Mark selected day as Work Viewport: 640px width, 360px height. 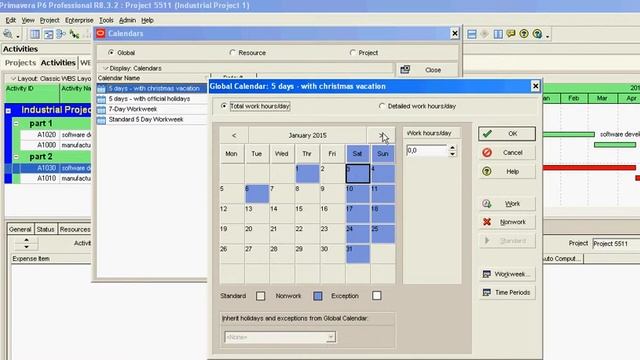coord(507,204)
